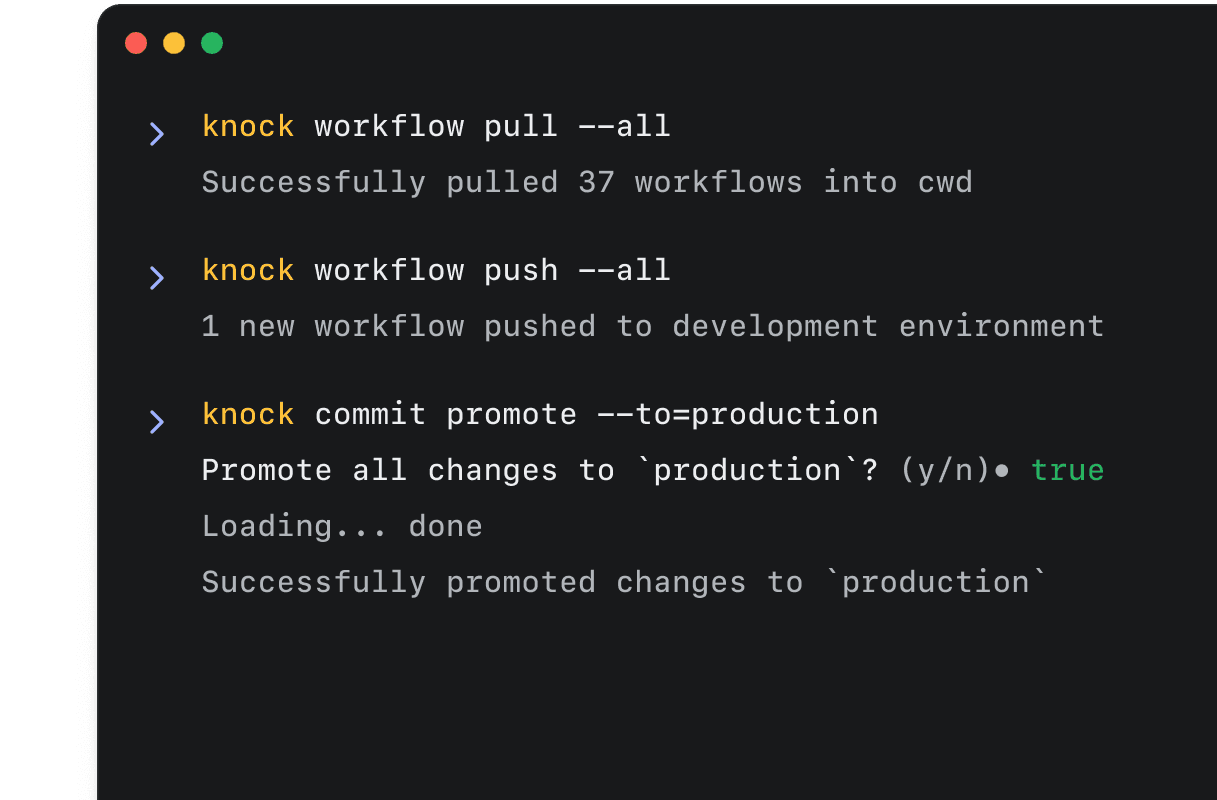Screen dimensions: 1217x800
Task: Click the green traffic light control
Action: (211, 43)
